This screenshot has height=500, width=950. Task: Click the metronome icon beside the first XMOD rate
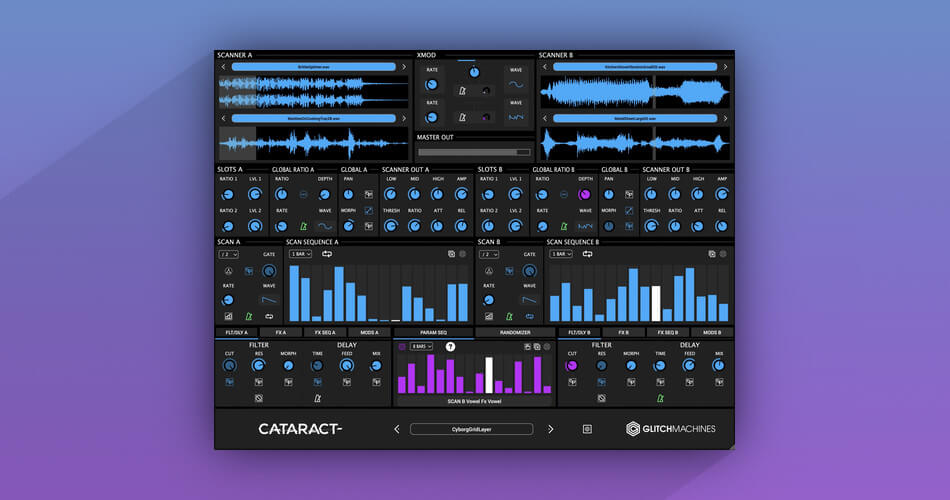(462, 91)
